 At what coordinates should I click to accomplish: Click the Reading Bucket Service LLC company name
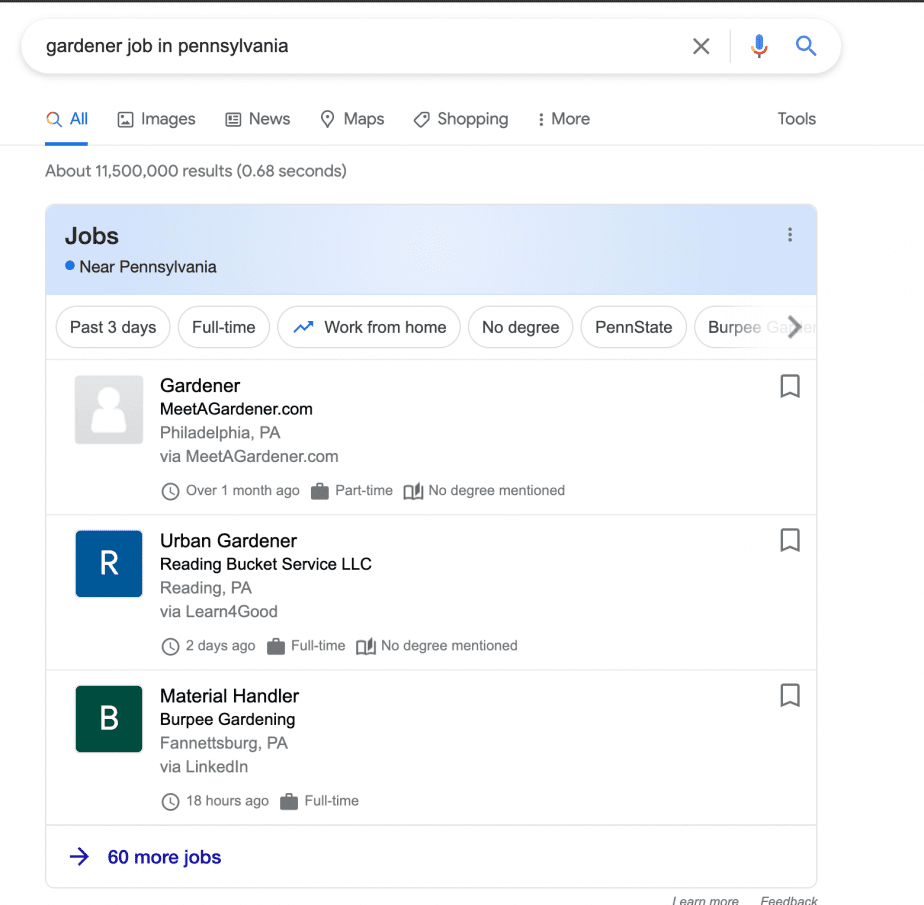266,564
